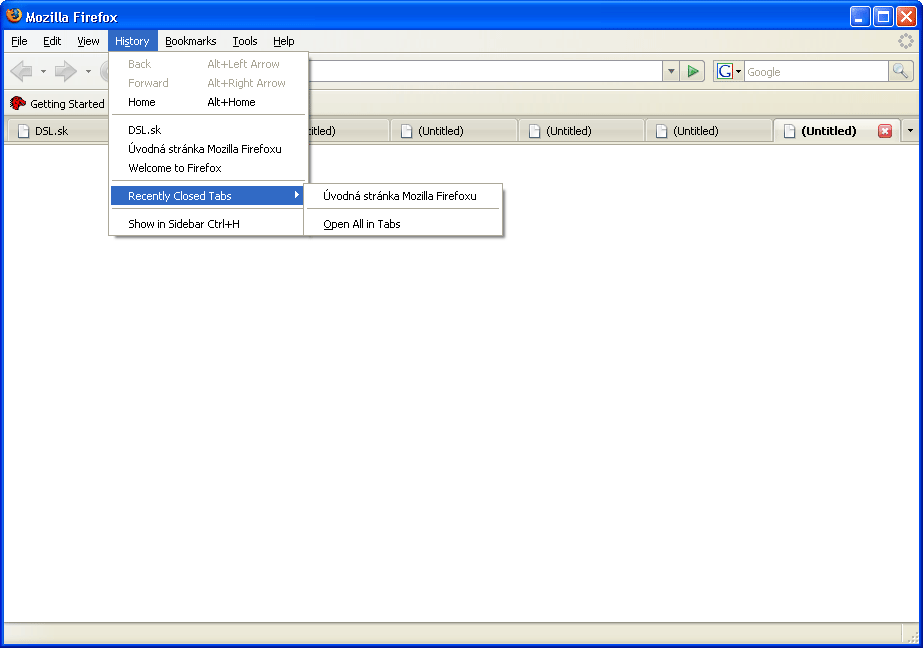Open the Forward history dropdown arrow
The height and width of the screenshot is (648, 923).
pyautogui.click(x=88, y=72)
